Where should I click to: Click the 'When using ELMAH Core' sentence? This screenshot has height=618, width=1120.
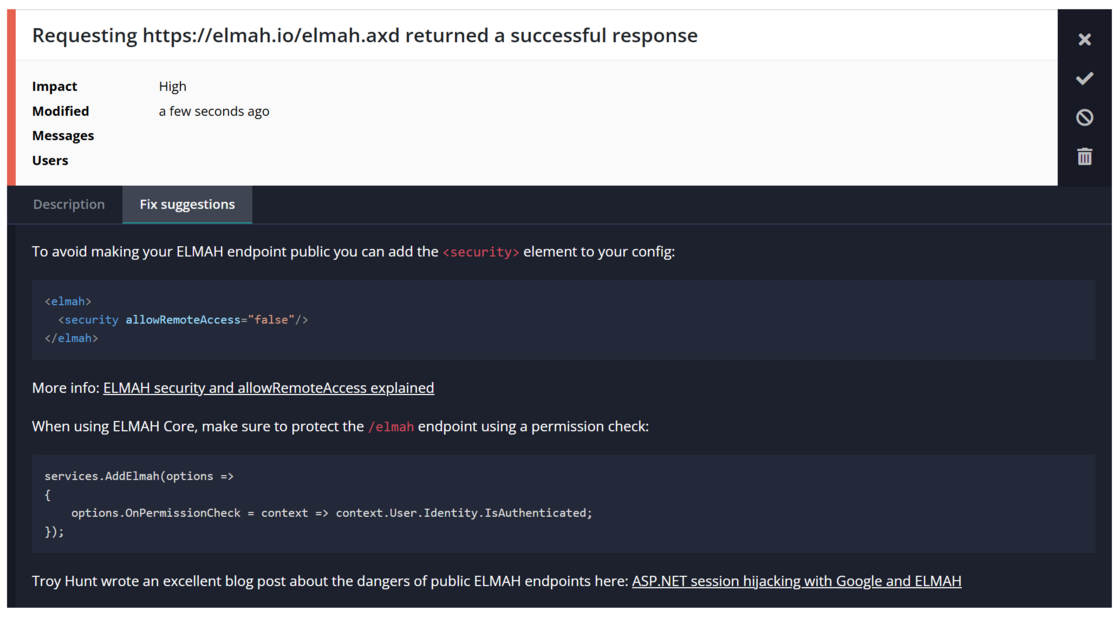point(340,427)
